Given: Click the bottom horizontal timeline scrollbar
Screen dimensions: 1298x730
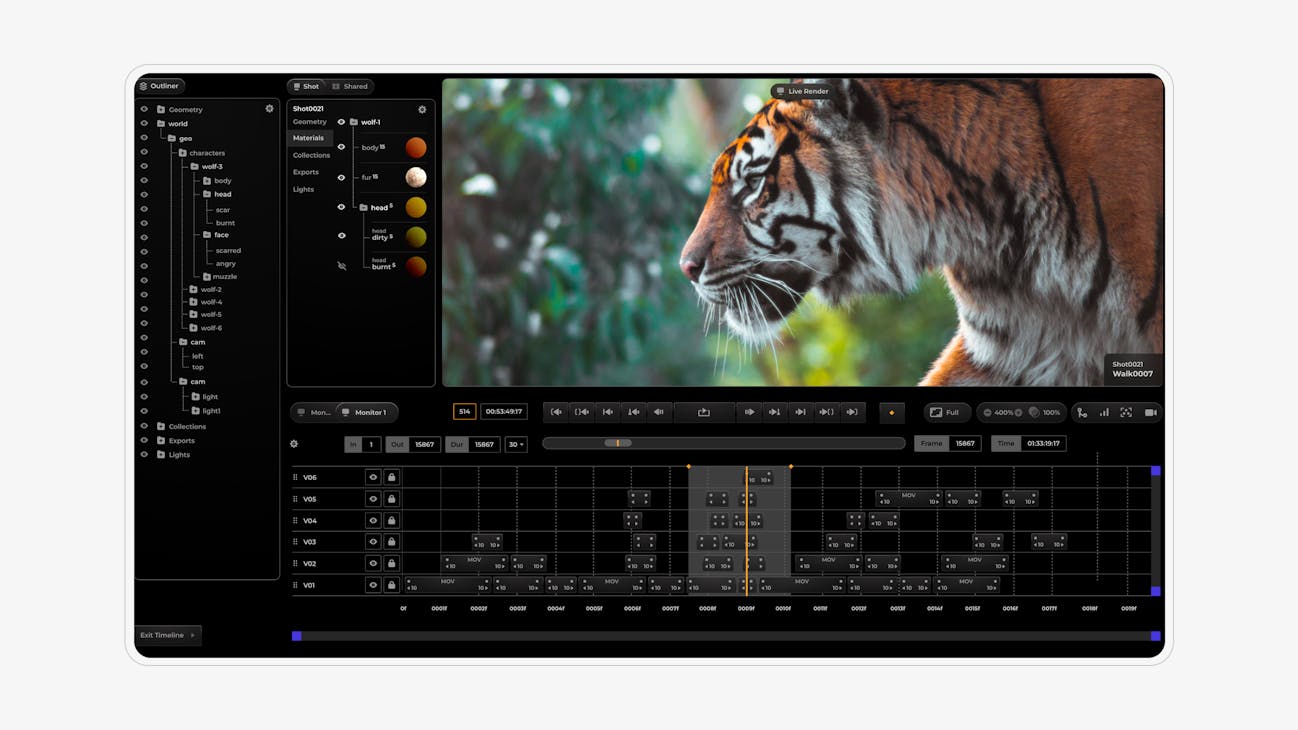Looking at the screenshot, I should (726, 636).
